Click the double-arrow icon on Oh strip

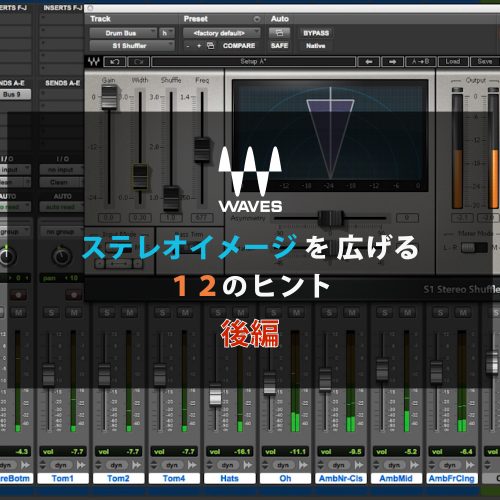click(303, 465)
